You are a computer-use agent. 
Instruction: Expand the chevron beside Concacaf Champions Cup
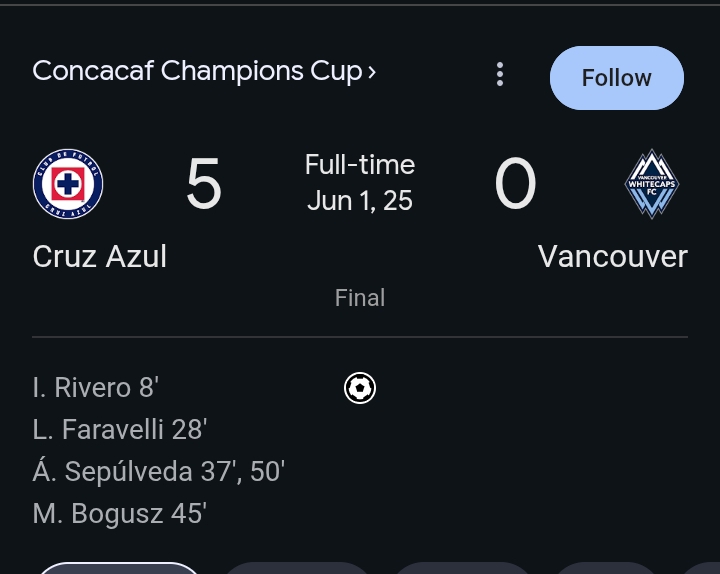(x=372, y=73)
